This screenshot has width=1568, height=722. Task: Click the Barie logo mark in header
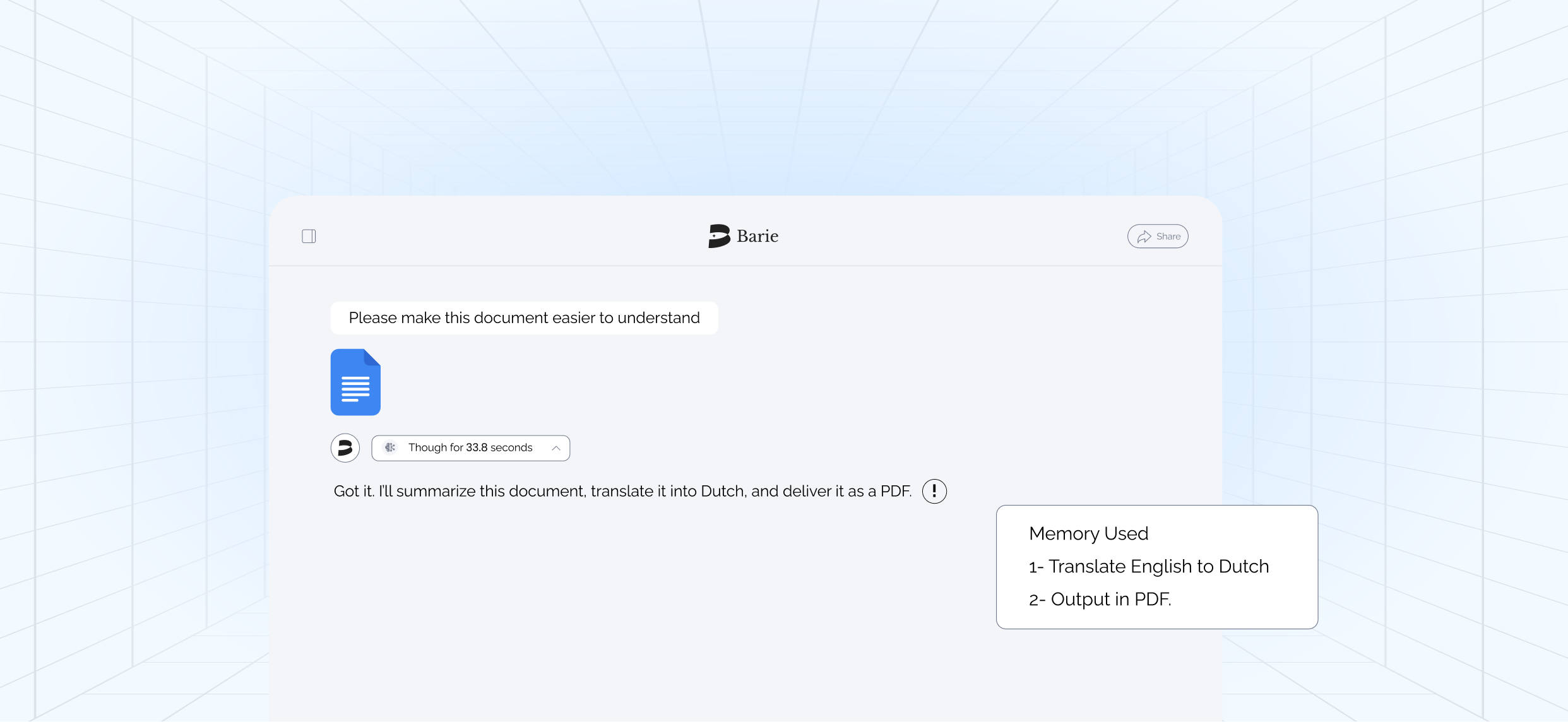coord(719,236)
